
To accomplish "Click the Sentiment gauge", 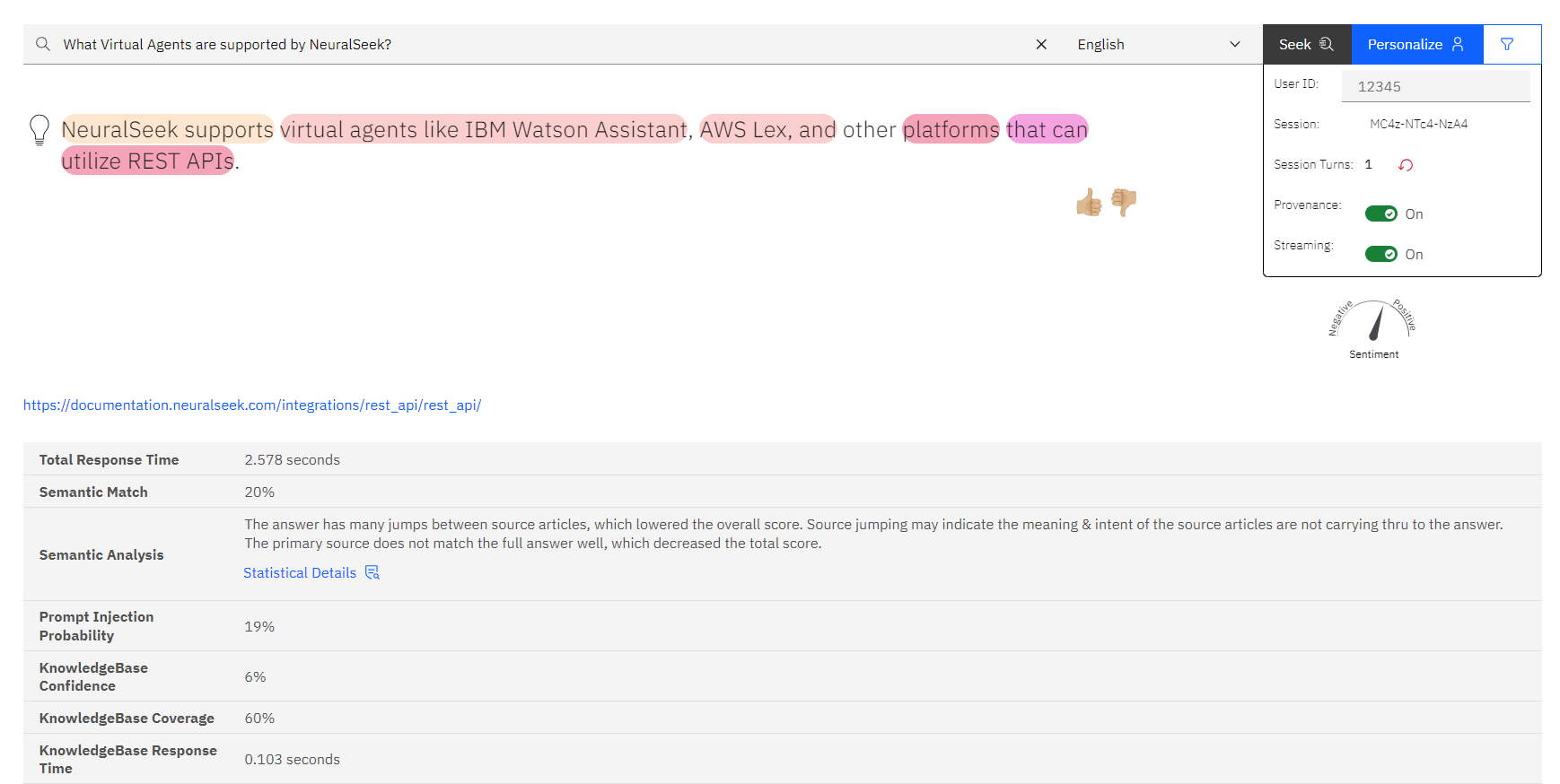I will (1373, 328).
